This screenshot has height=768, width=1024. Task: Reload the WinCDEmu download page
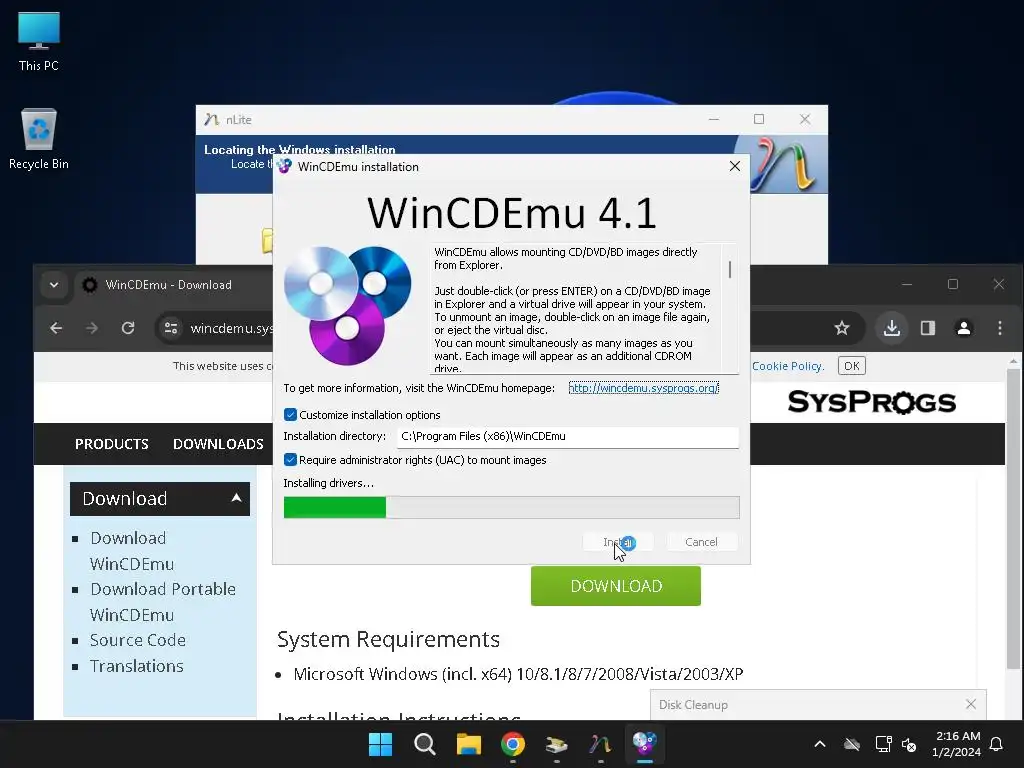(x=128, y=328)
